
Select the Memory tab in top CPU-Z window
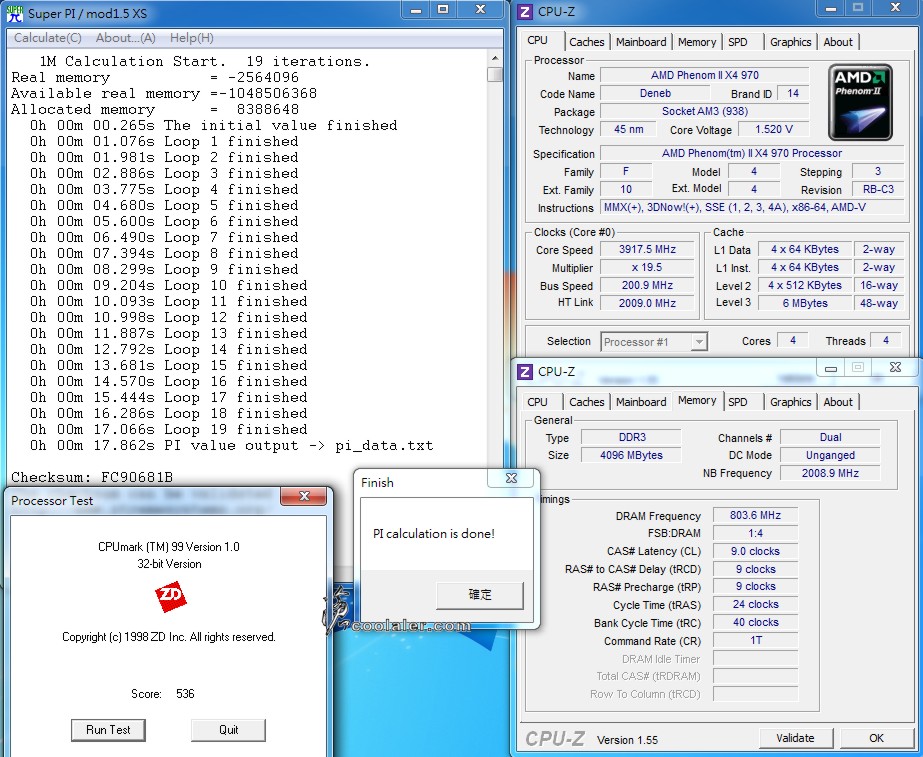click(696, 42)
